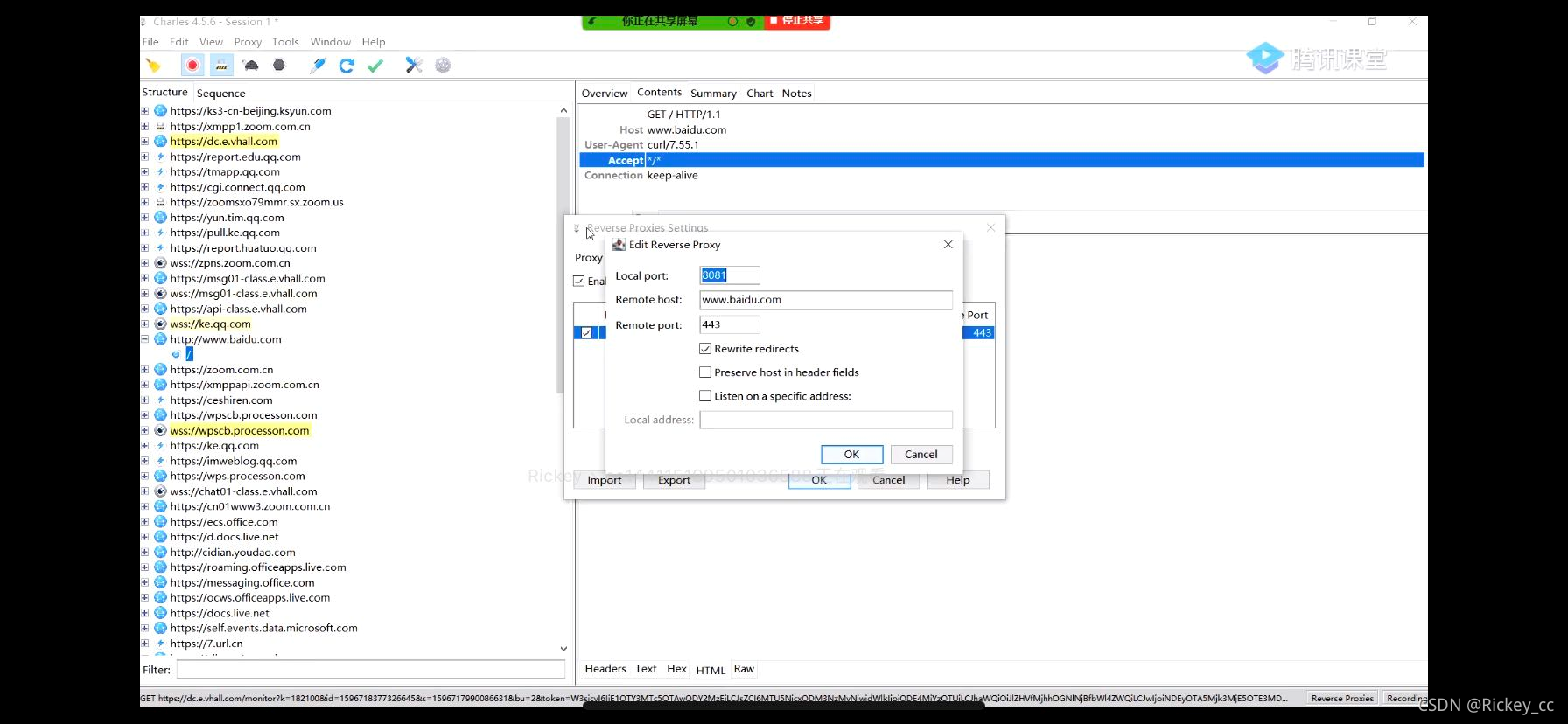The height and width of the screenshot is (724, 1568).
Task: Cancel the Edit Reverse Proxy dialog
Action: 921,455
